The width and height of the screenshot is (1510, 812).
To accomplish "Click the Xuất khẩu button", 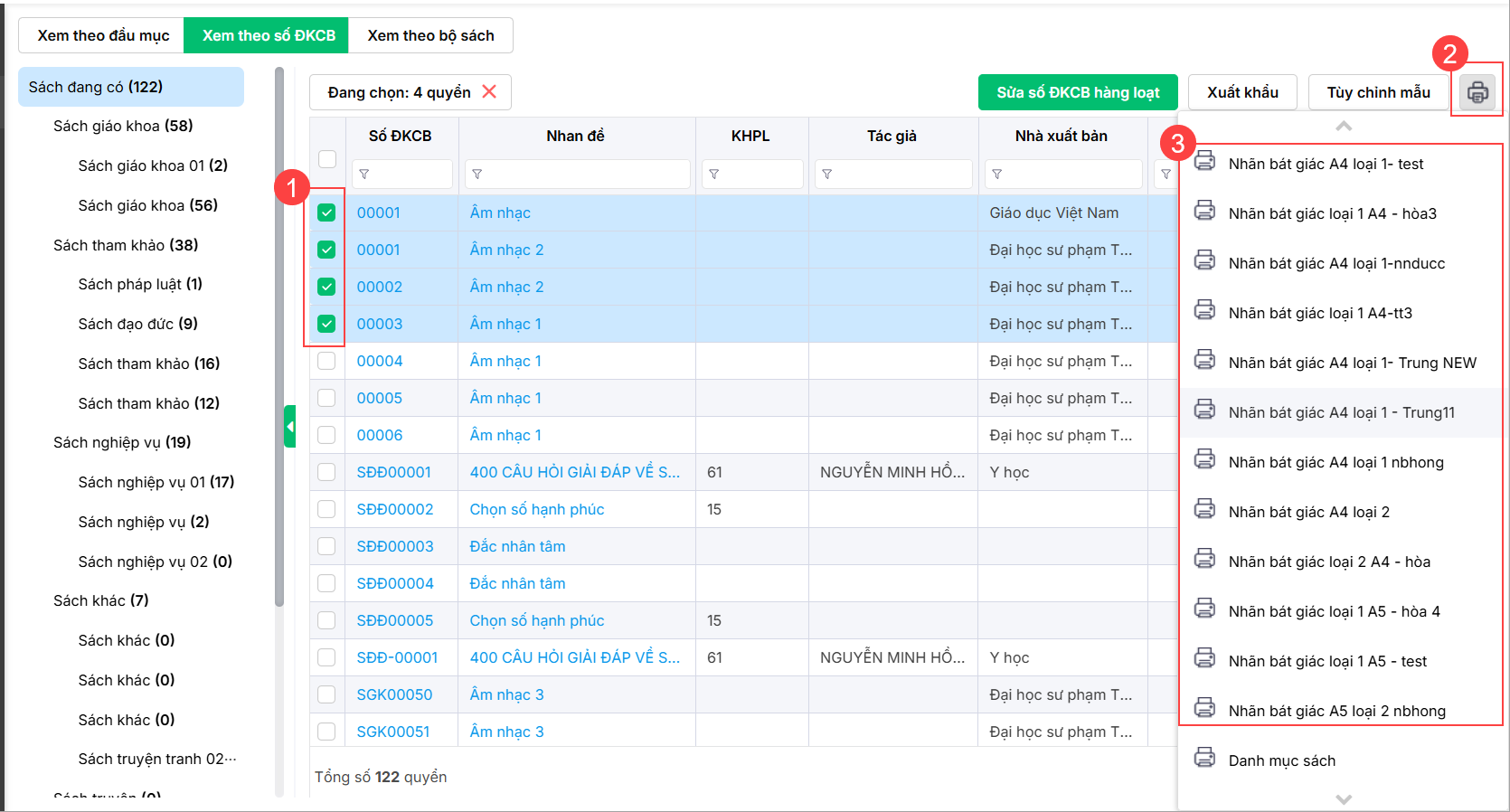I will (1242, 92).
